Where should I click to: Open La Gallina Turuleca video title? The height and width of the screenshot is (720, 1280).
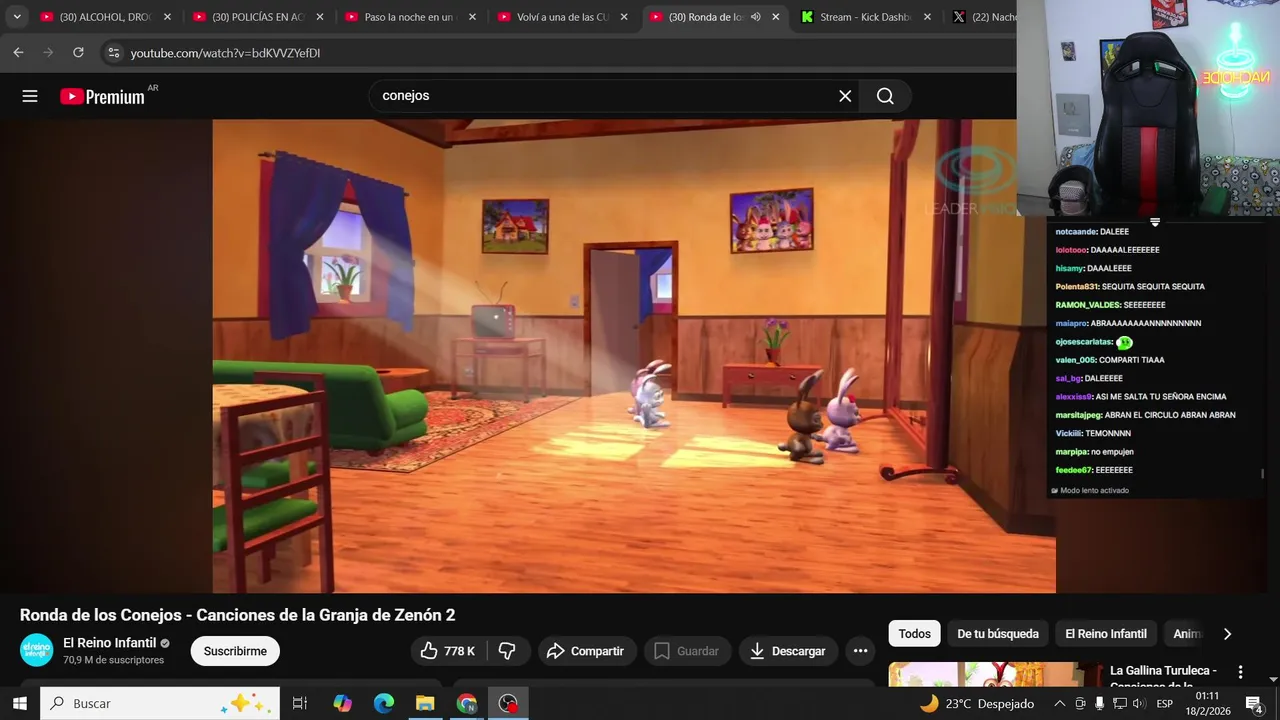(x=1163, y=673)
